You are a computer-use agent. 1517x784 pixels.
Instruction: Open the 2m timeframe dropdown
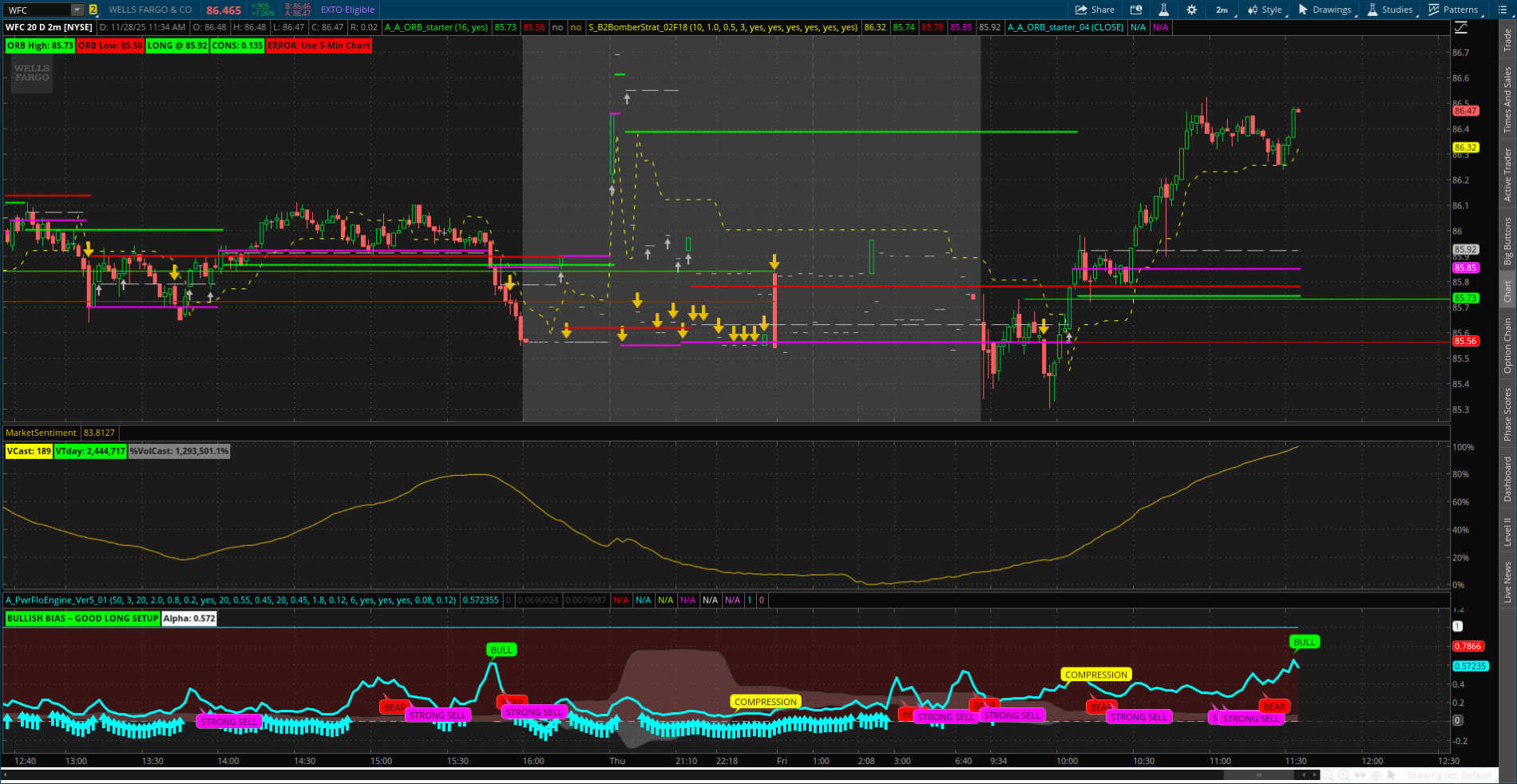(x=1224, y=10)
